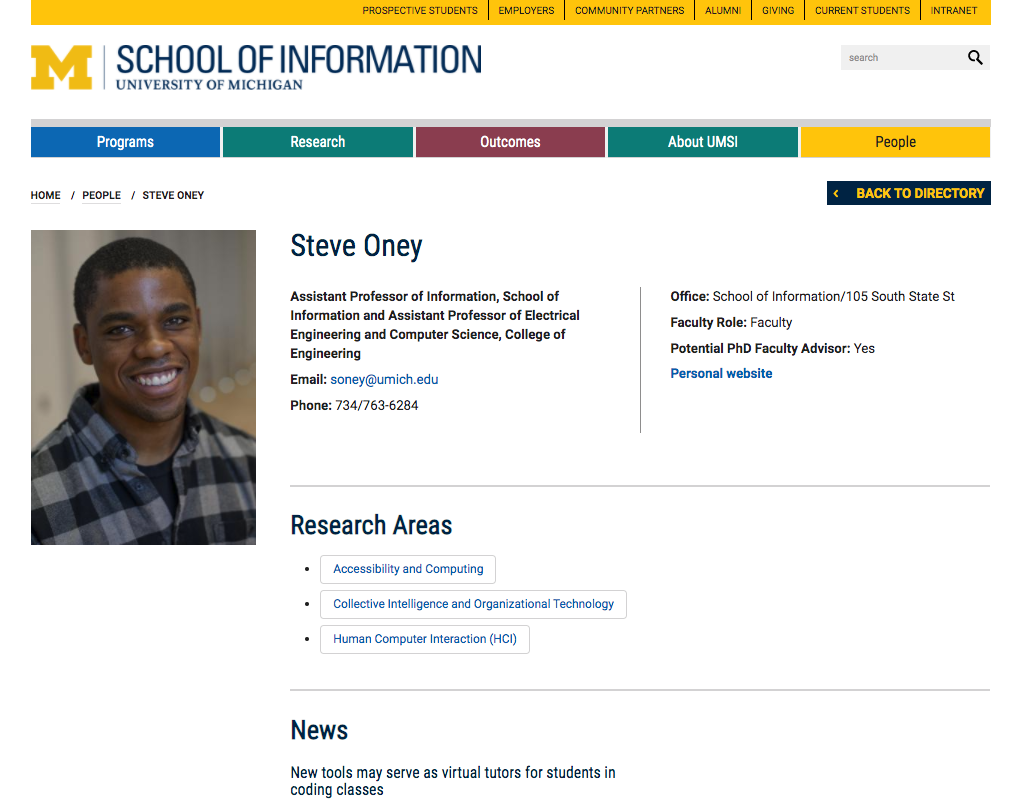
Task: Select the Outcomes navigation tab
Action: (x=510, y=142)
